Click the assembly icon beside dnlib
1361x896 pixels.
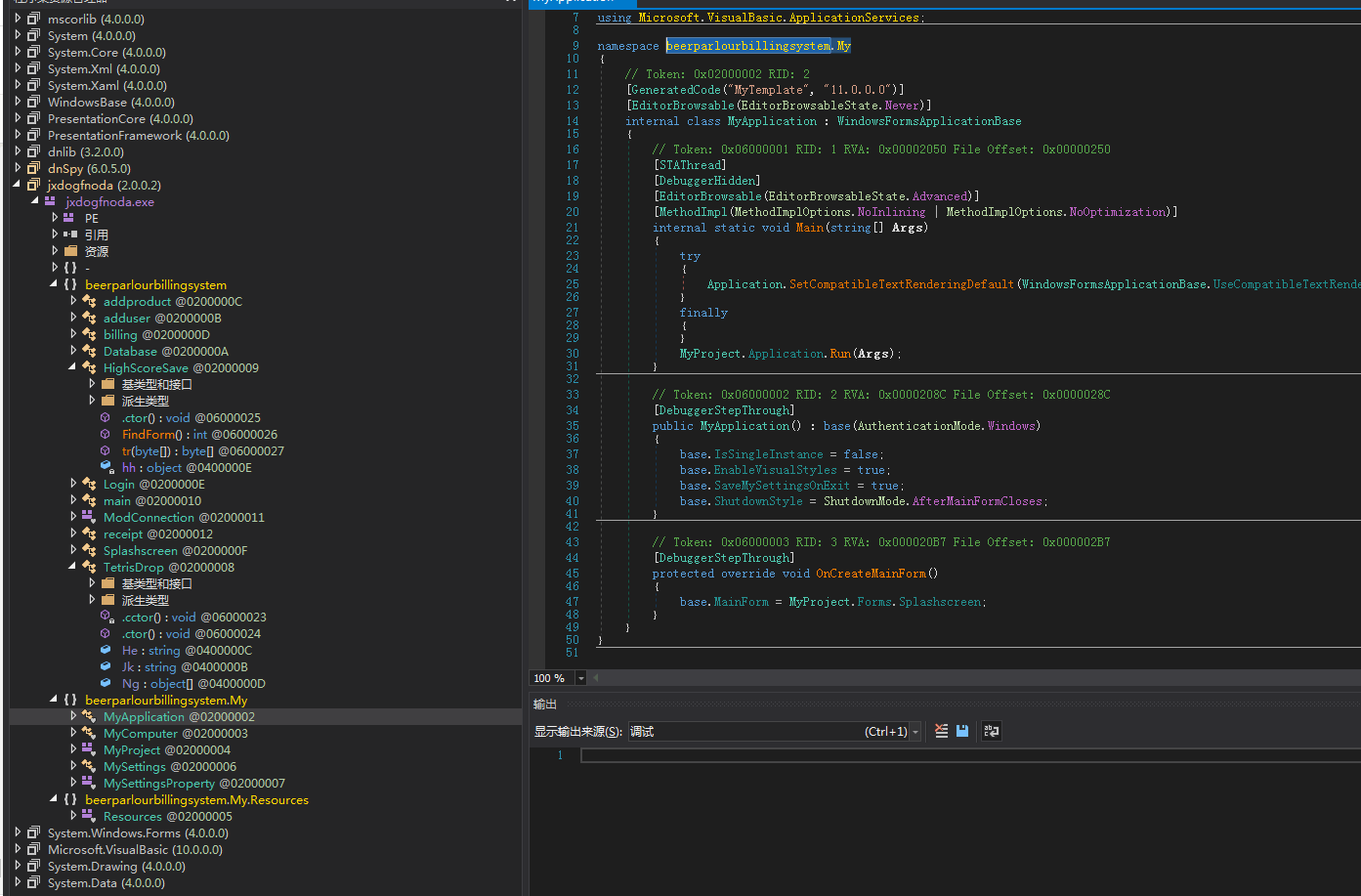(34, 151)
